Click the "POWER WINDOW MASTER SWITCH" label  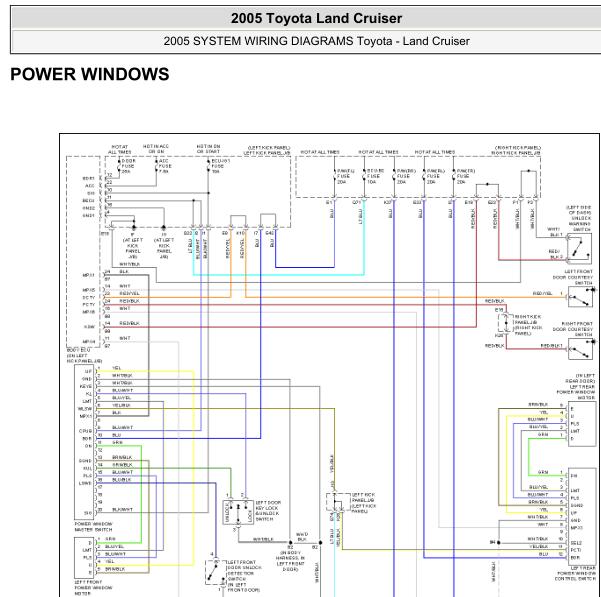(94, 526)
